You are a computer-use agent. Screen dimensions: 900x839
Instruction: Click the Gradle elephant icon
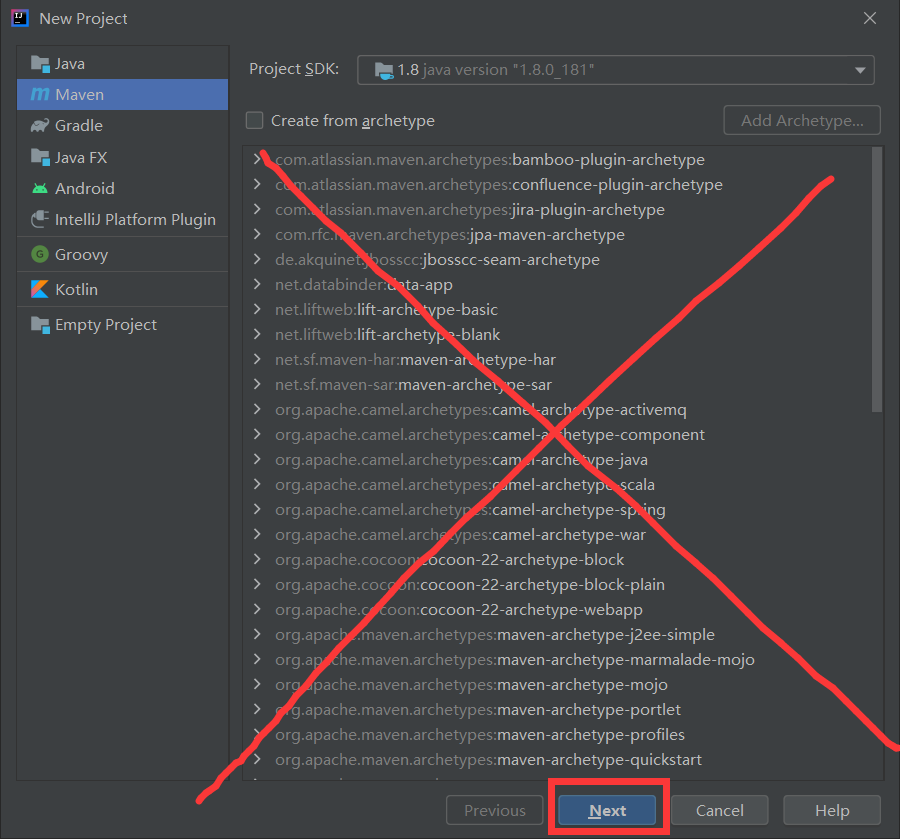pos(40,126)
